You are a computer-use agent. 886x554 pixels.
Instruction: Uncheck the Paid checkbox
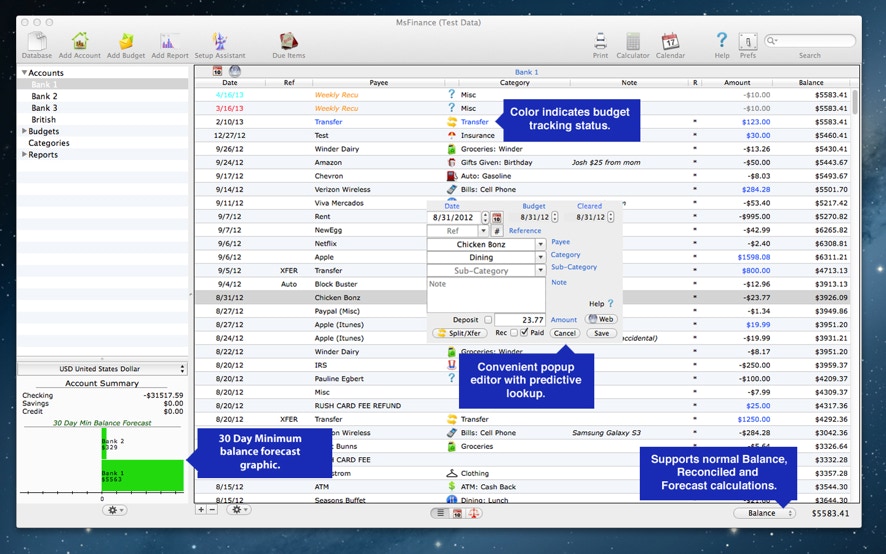tap(525, 333)
